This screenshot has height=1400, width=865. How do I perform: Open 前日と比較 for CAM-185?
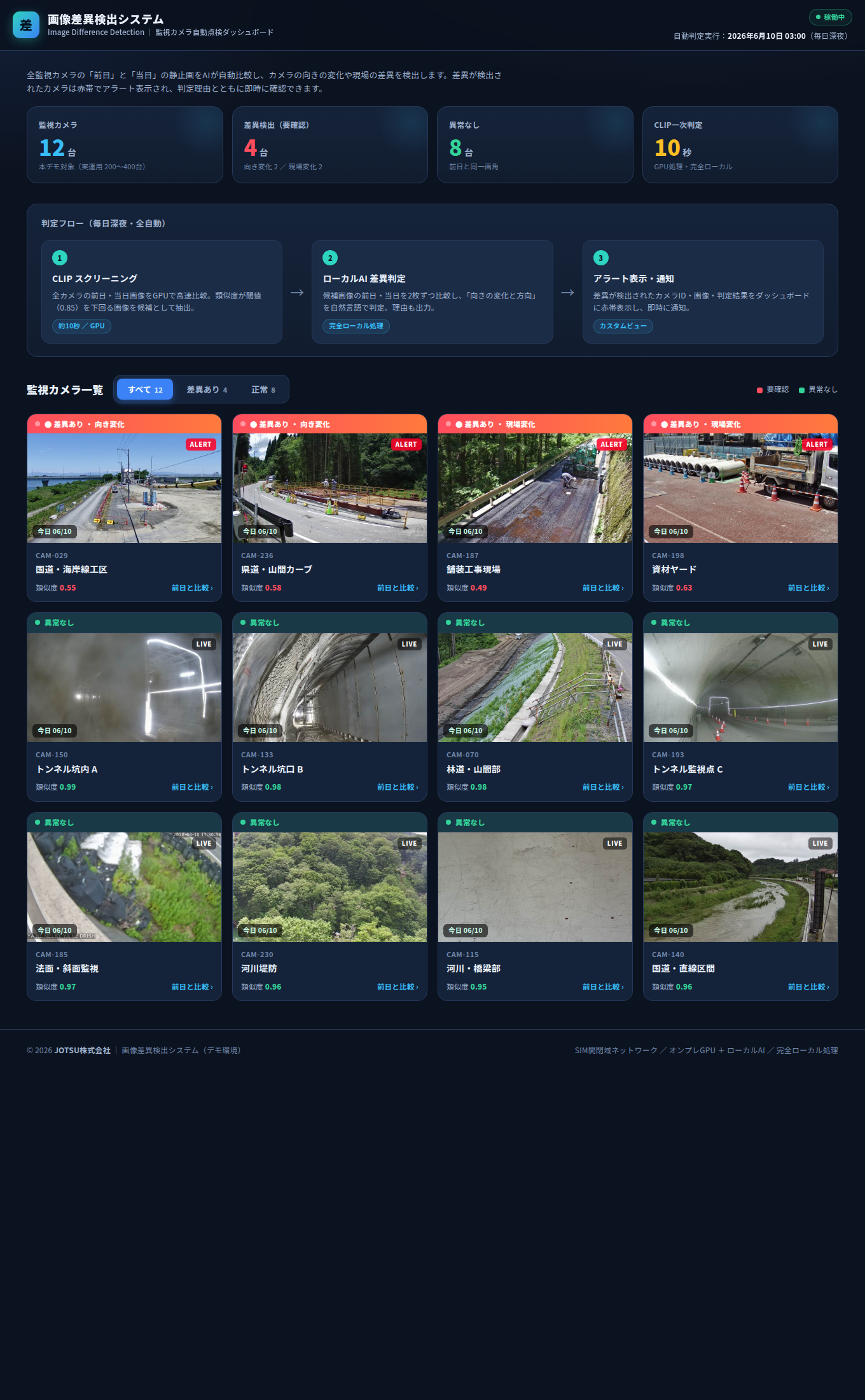[x=192, y=987]
